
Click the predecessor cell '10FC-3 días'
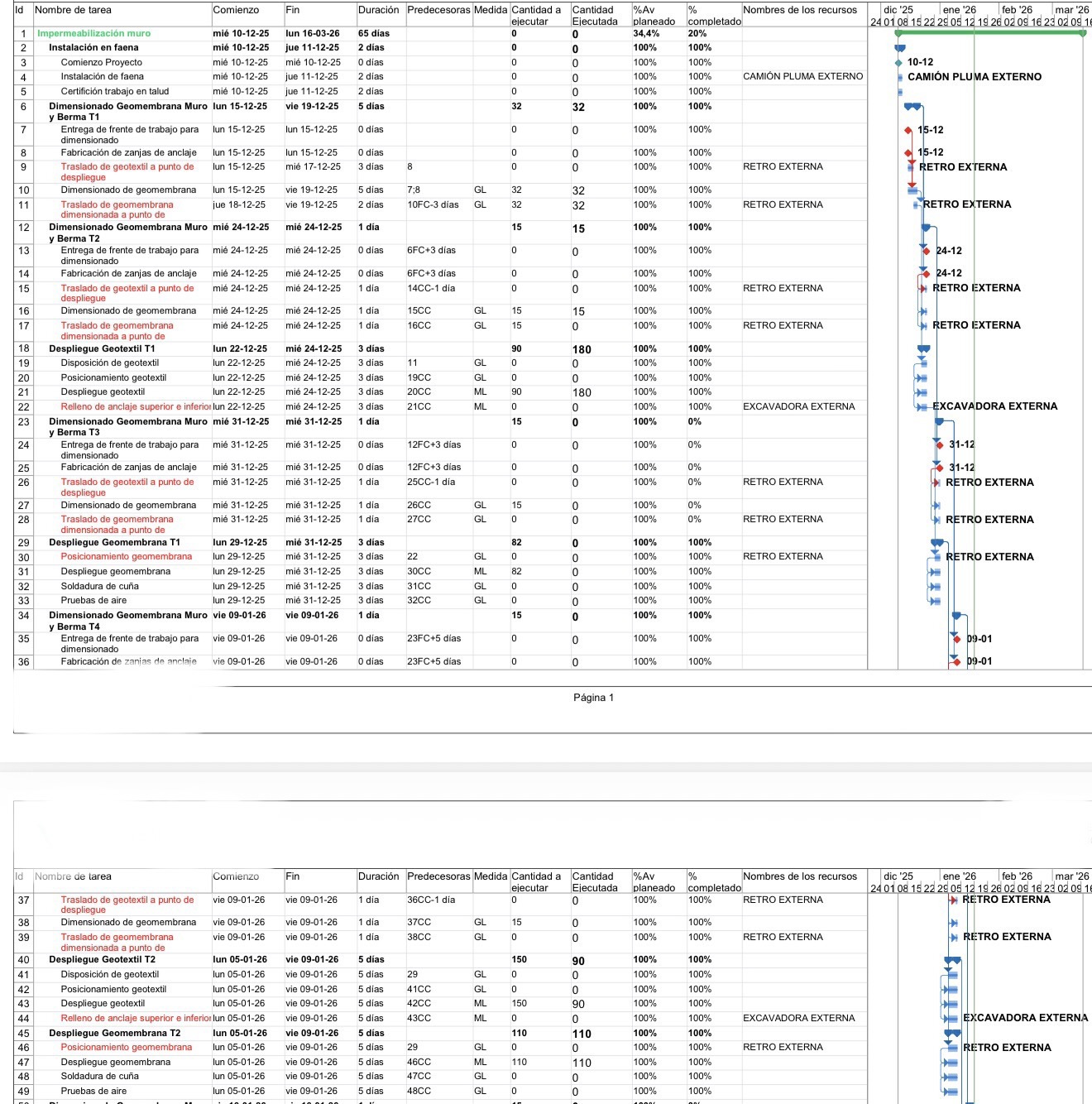point(433,205)
